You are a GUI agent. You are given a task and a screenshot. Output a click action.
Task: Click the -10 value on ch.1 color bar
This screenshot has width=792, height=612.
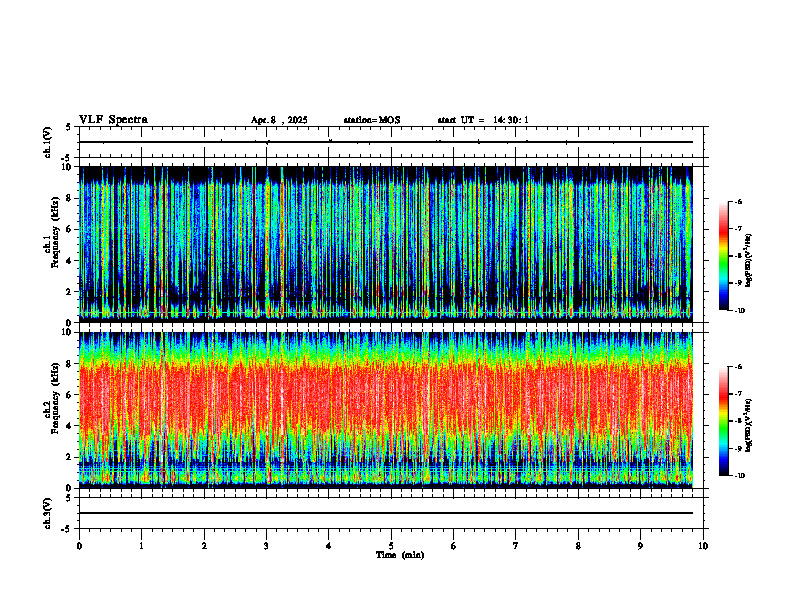(x=739, y=311)
